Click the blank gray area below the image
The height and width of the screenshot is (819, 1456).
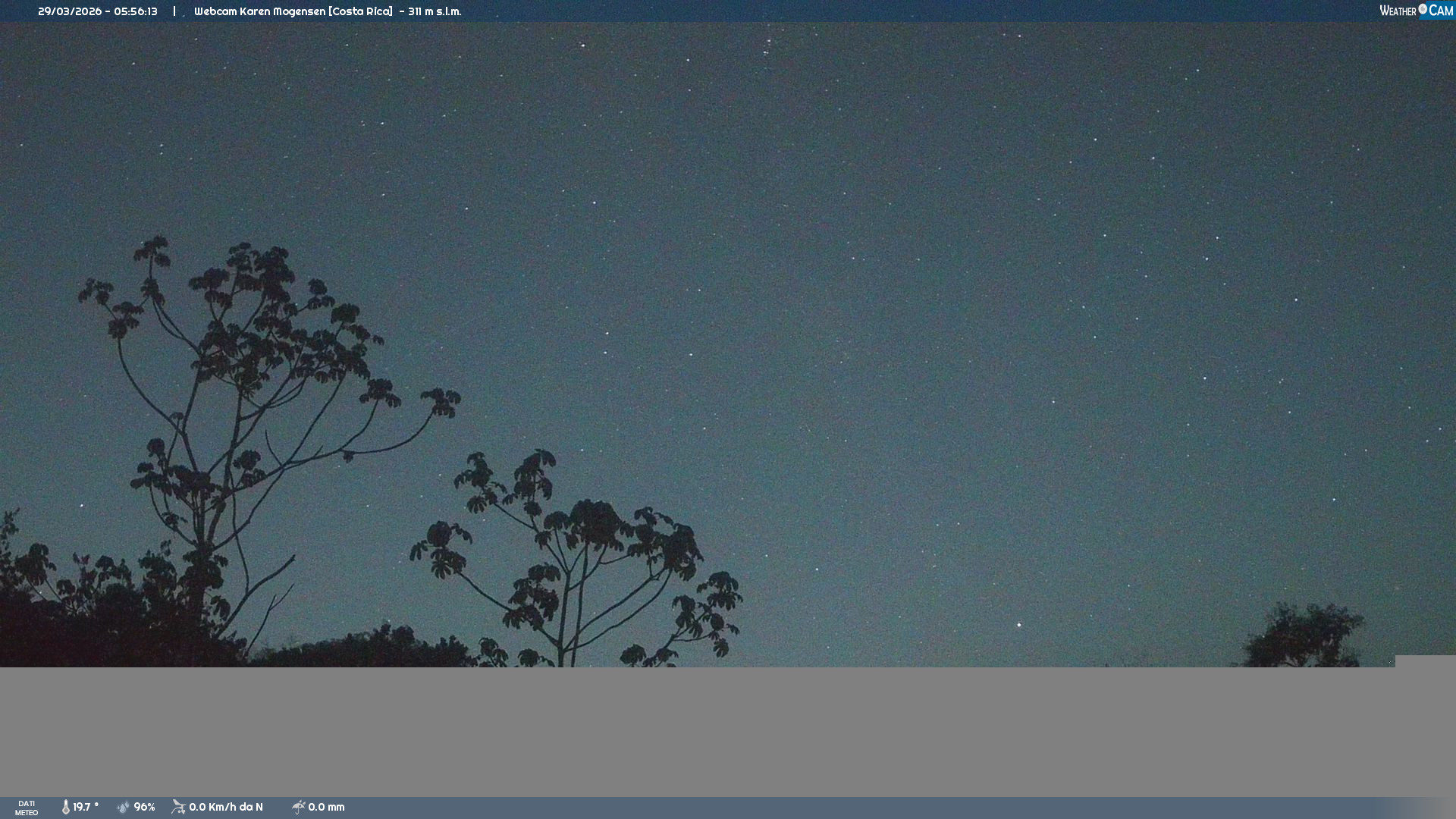[728, 732]
